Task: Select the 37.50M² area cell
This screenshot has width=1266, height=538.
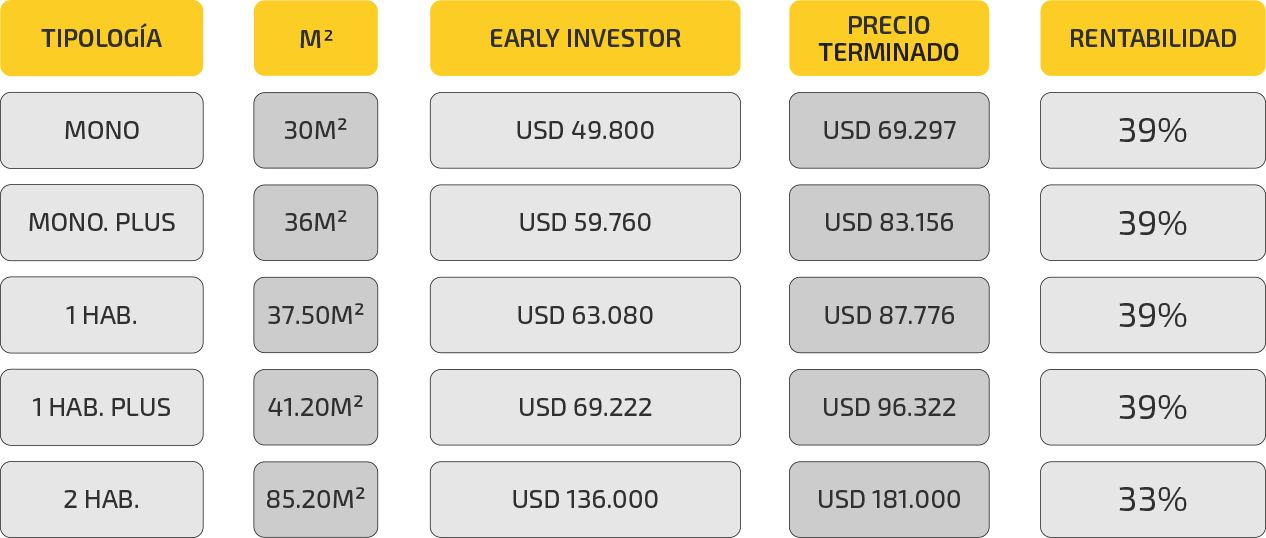Action: click(x=315, y=315)
